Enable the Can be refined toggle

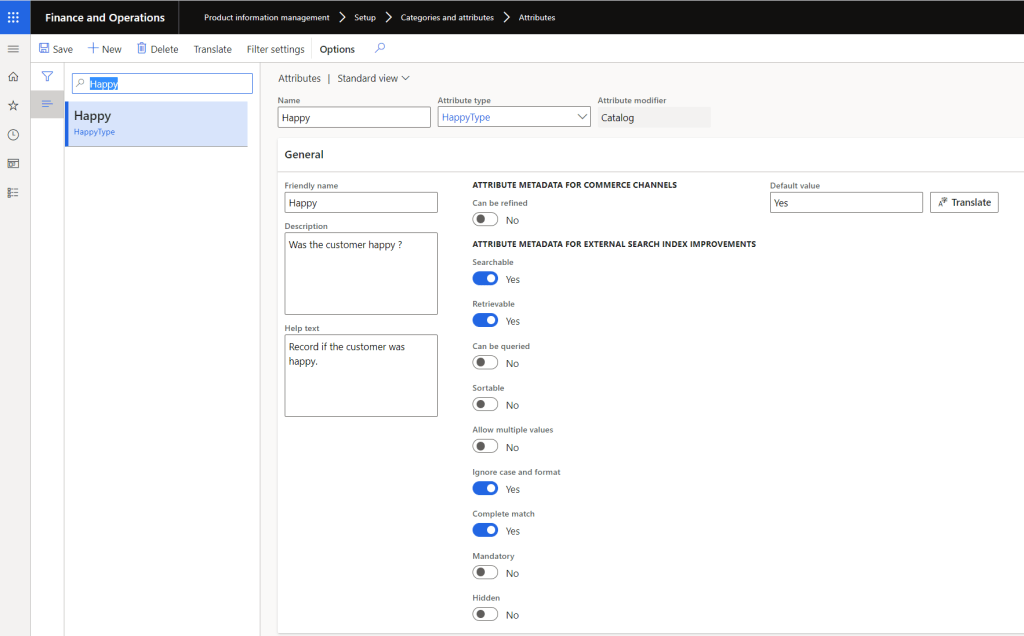coord(485,219)
